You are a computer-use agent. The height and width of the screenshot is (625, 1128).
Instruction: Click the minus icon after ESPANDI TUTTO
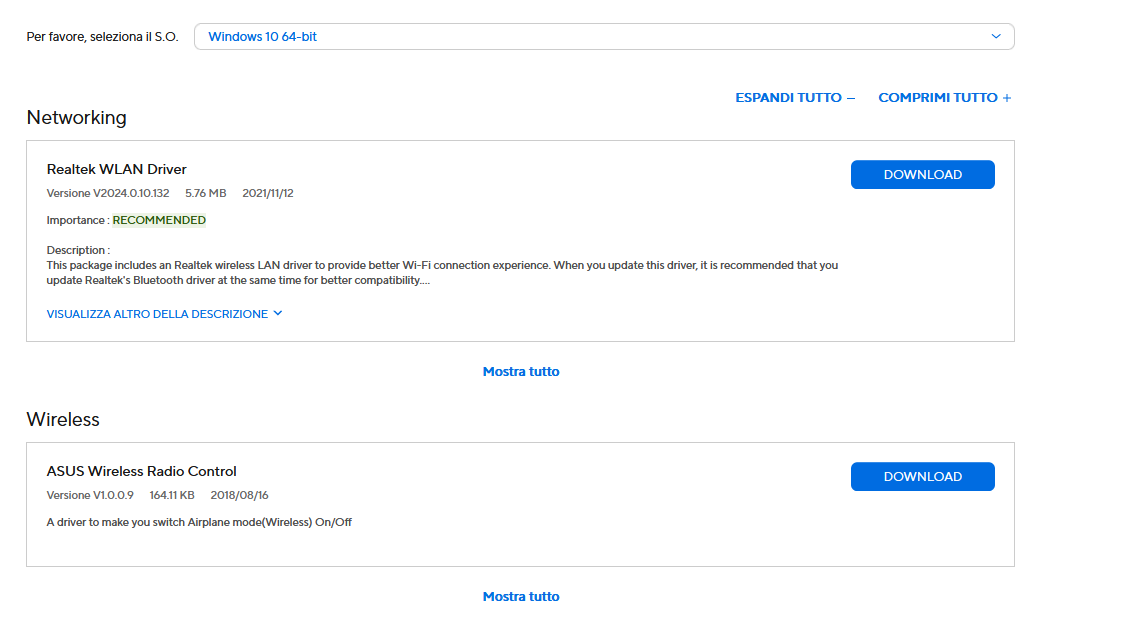click(x=851, y=98)
